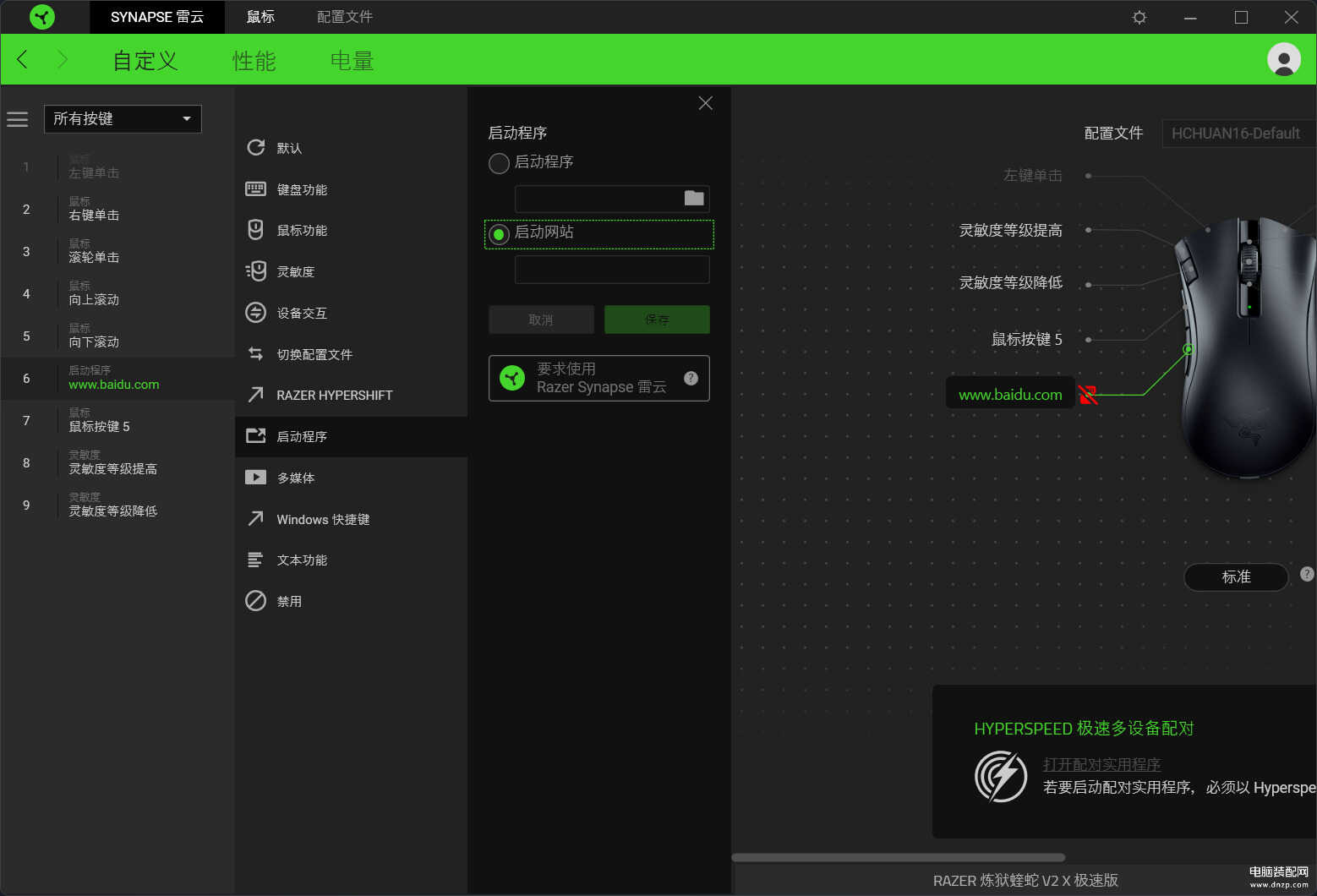This screenshot has height=896, width=1317.
Task: Select the 启动网站 radio button
Action: pos(499,234)
